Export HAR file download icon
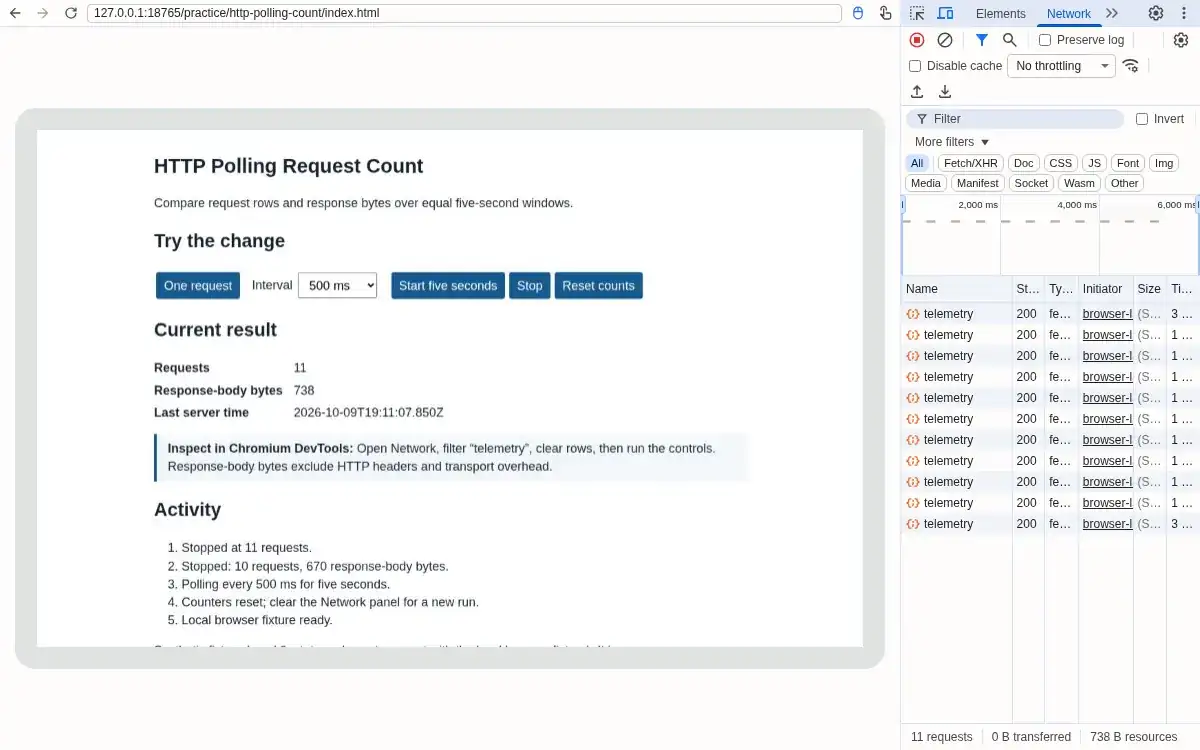 (945, 92)
